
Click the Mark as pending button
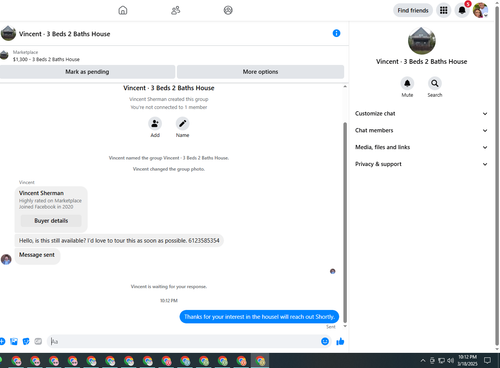pyautogui.click(x=87, y=72)
